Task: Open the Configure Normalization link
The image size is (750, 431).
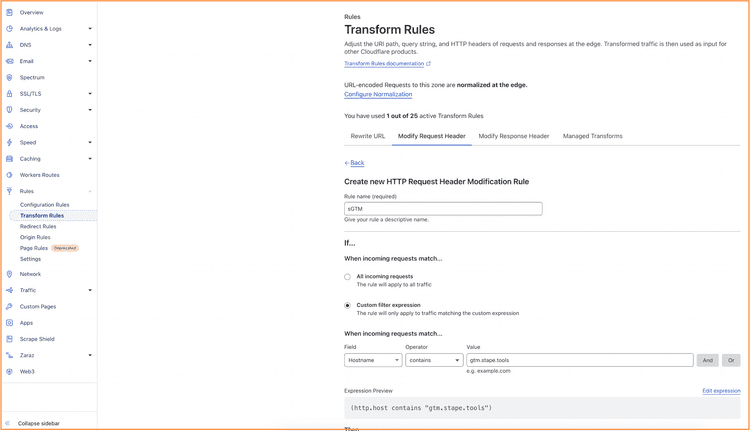Action: tap(378, 94)
